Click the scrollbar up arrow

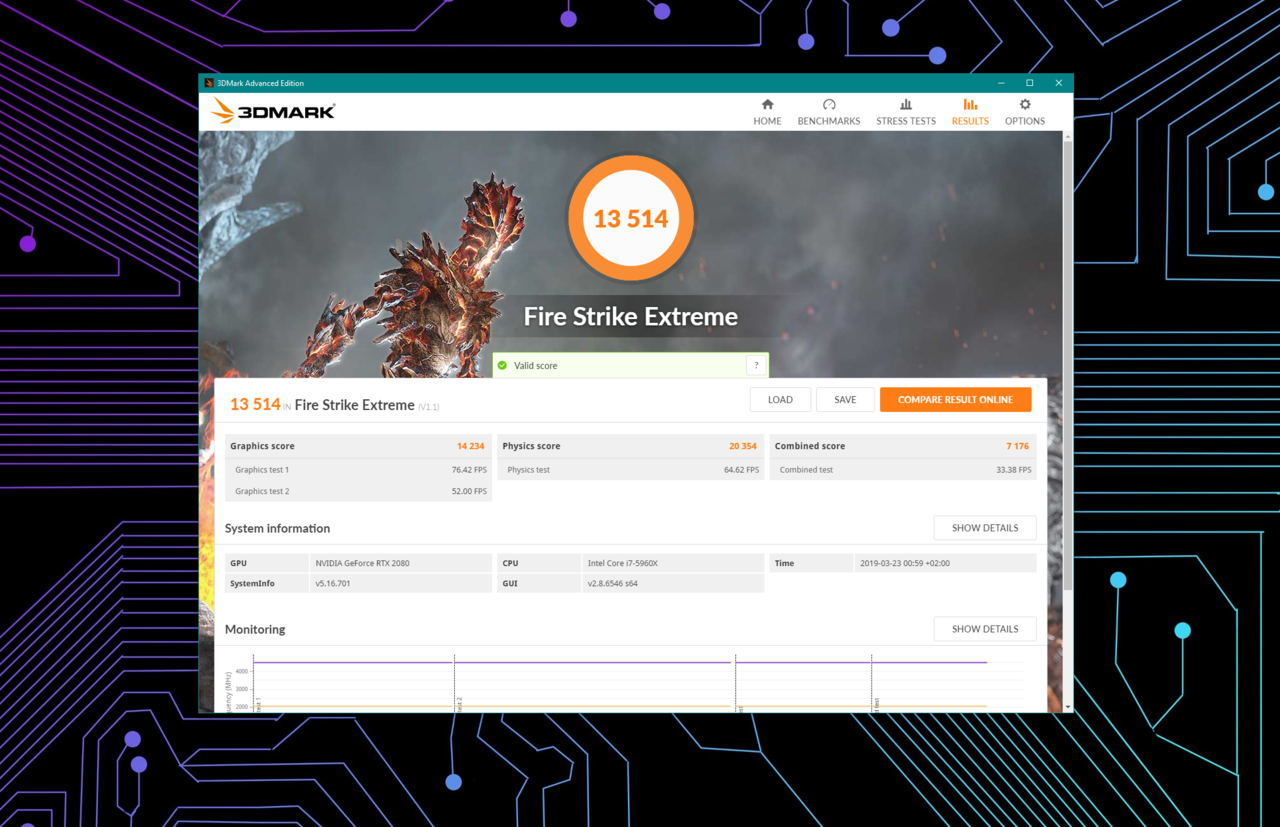point(1068,136)
